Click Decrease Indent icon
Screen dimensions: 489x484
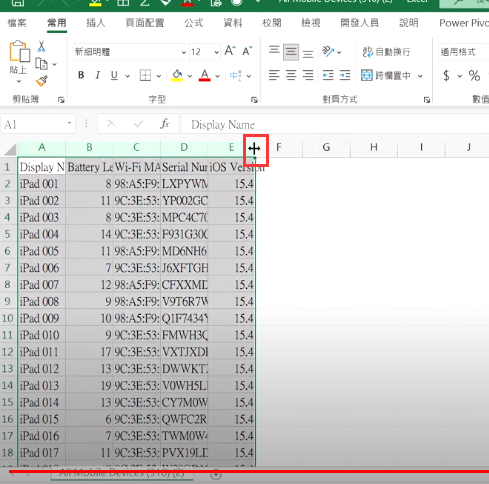click(328, 75)
